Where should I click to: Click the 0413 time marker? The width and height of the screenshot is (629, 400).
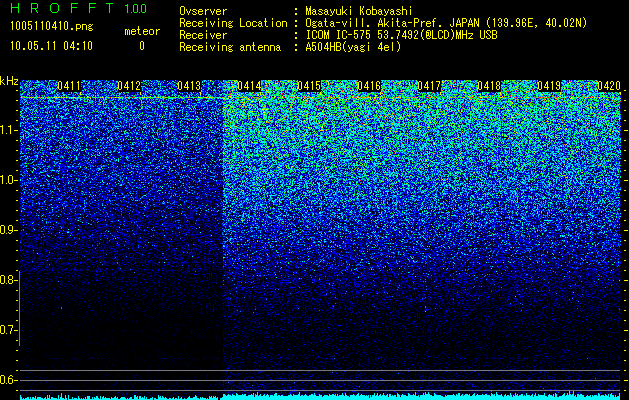pyautogui.click(x=189, y=86)
